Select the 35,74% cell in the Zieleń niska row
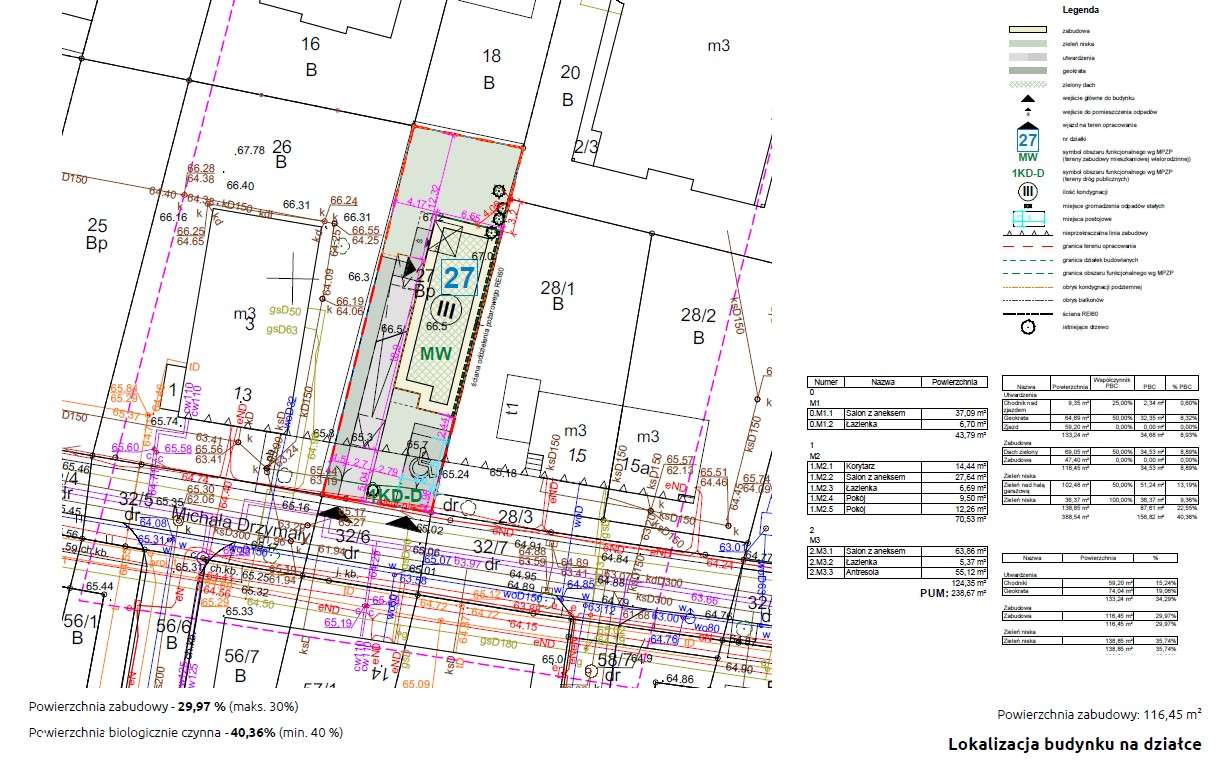This screenshot has width=1216, height=773. tap(1157, 641)
